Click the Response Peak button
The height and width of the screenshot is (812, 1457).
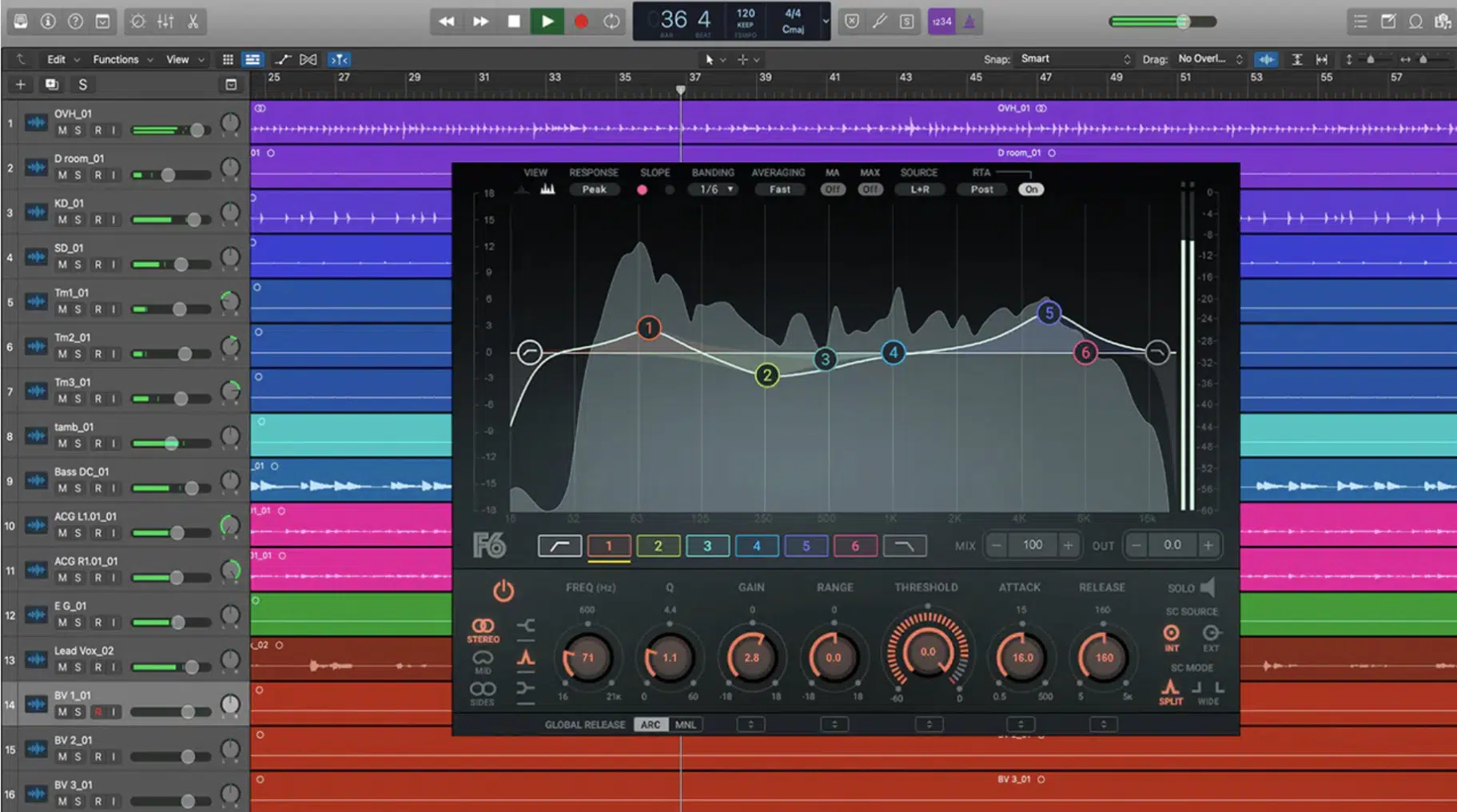click(594, 189)
